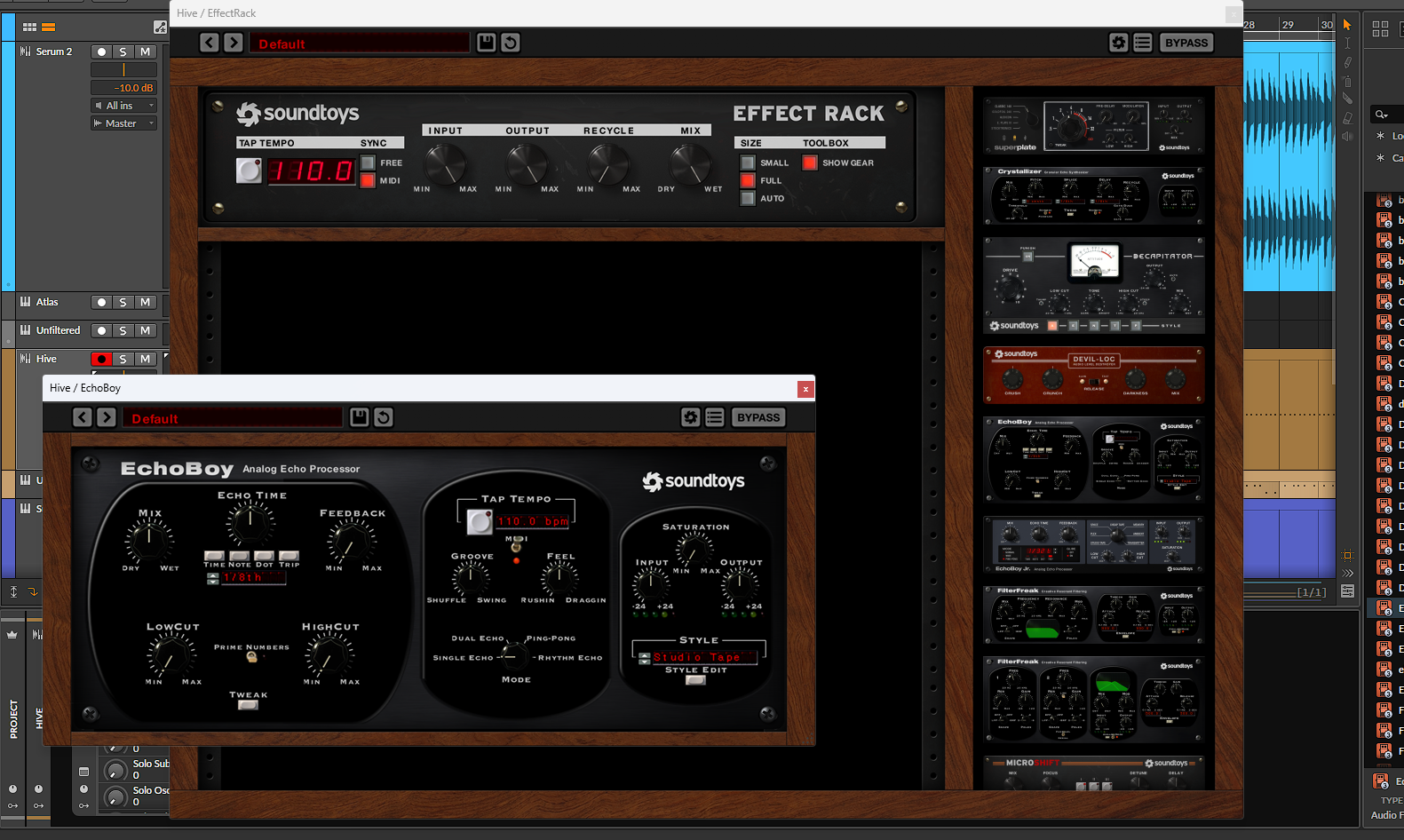Reload the EffectRack Default preset
This screenshot has height=840, width=1404.
point(511,43)
